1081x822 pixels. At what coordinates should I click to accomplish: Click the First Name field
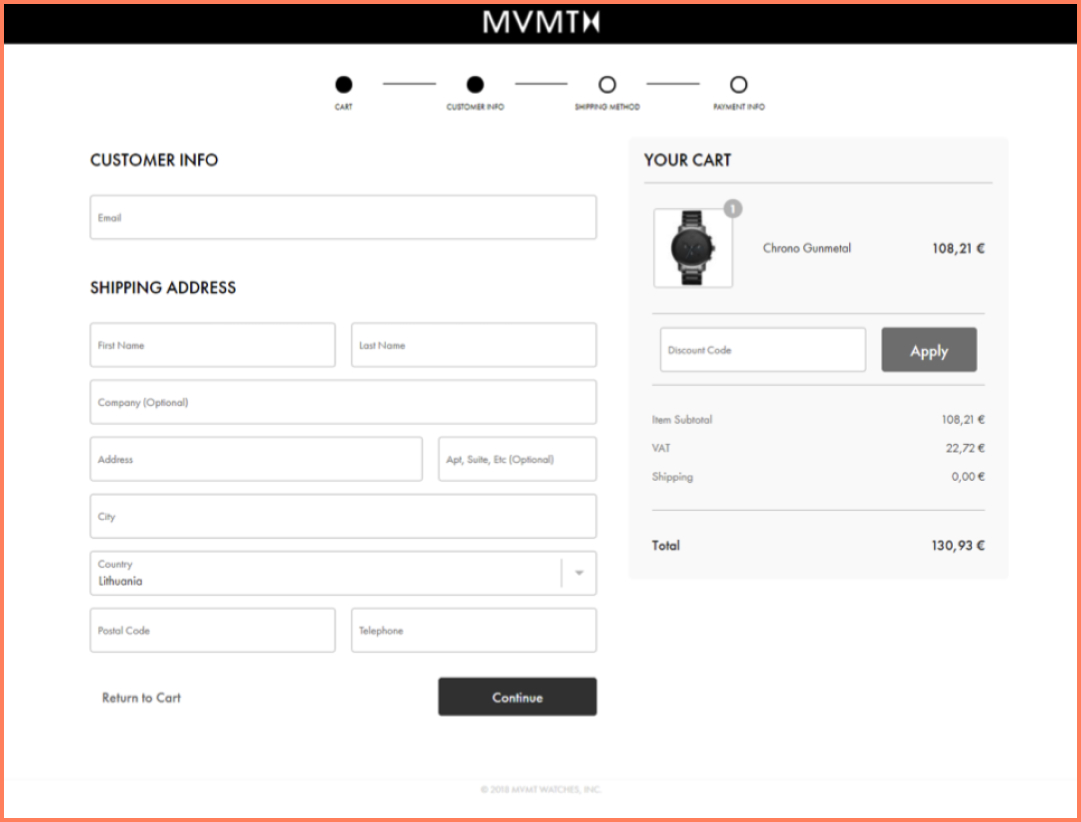click(212, 344)
